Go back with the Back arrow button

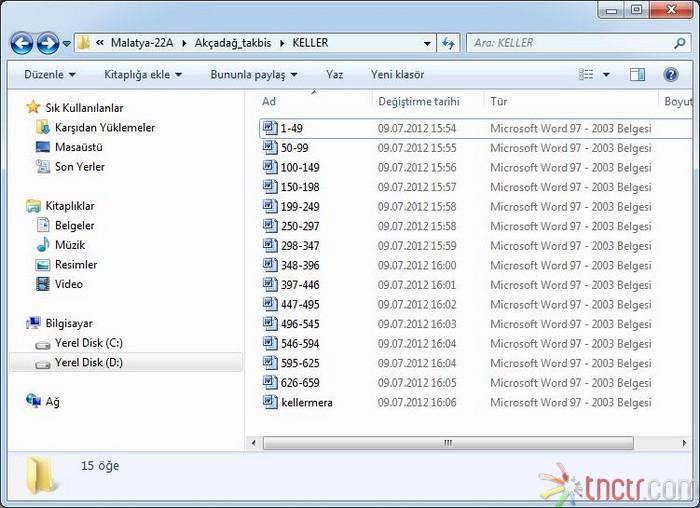(21, 43)
